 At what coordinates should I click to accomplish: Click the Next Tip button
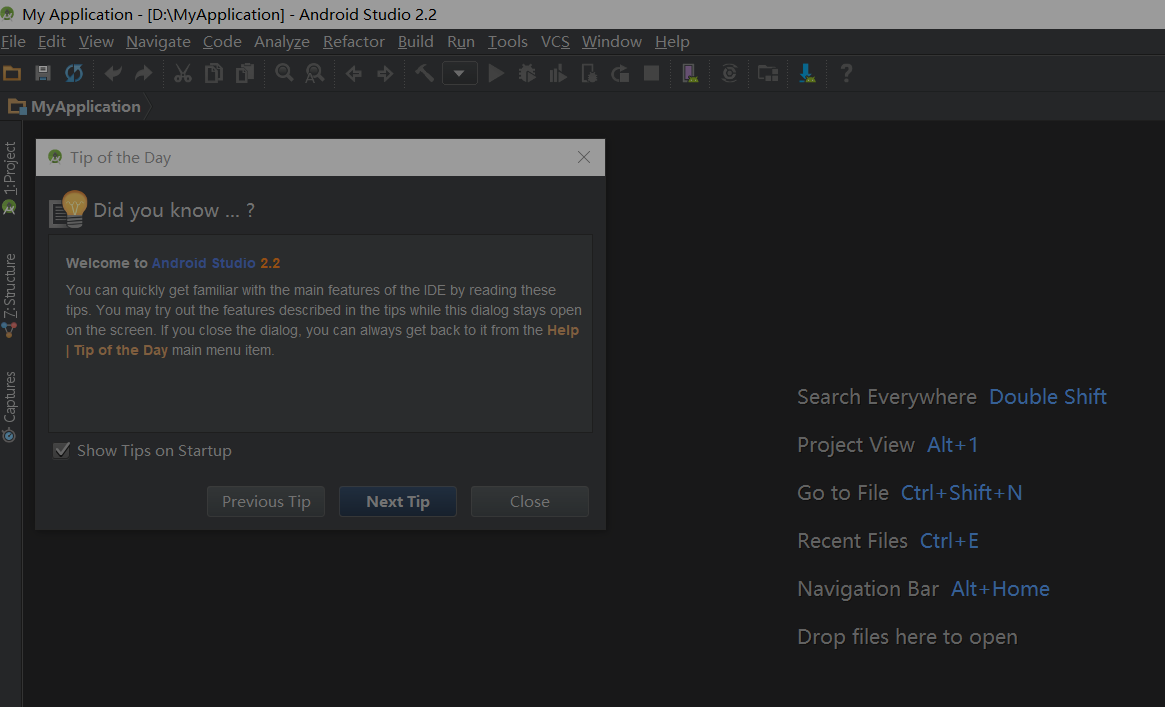397,501
